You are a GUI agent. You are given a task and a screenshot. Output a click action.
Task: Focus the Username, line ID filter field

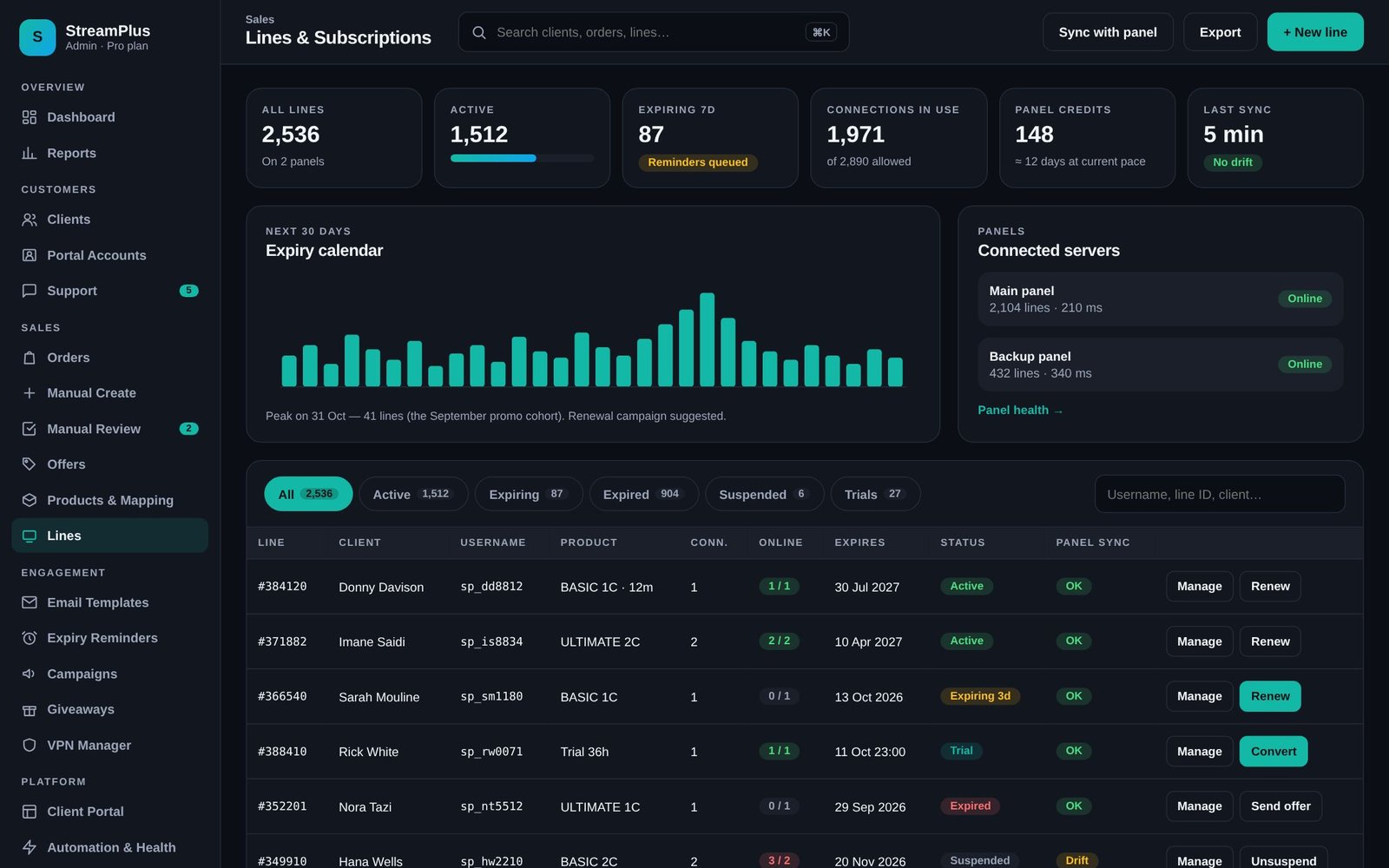point(1220,494)
